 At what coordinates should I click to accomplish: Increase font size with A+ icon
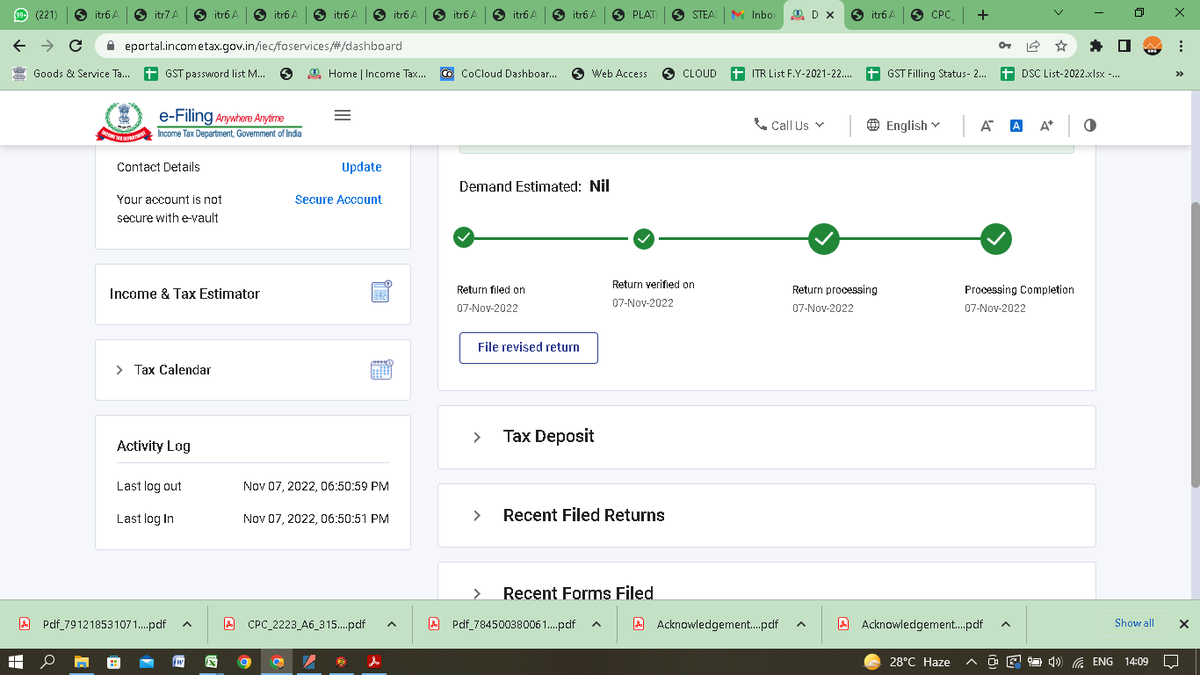point(1047,125)
